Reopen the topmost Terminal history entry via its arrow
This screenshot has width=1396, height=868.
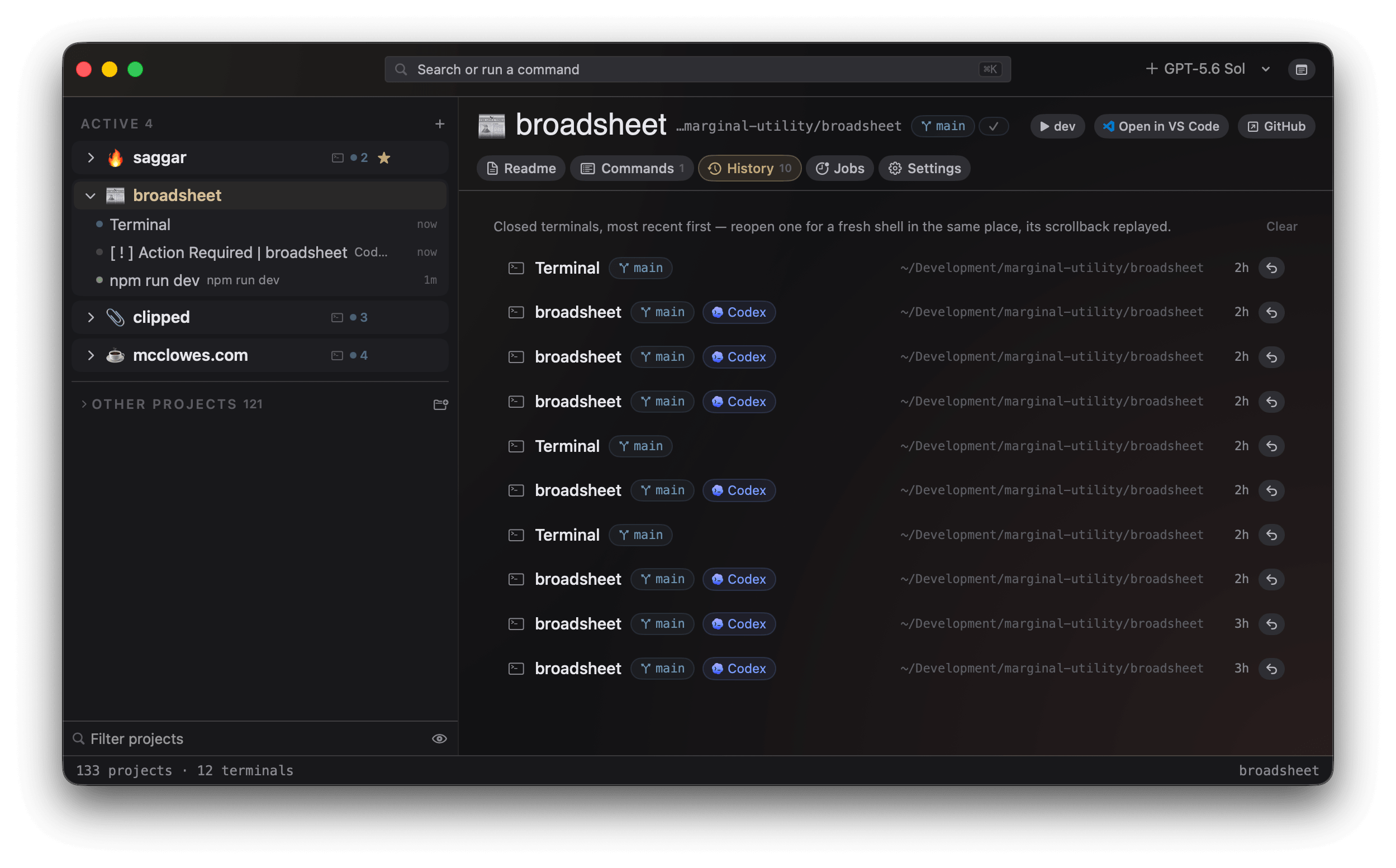pyautogui.click(x=1272, y=268)
